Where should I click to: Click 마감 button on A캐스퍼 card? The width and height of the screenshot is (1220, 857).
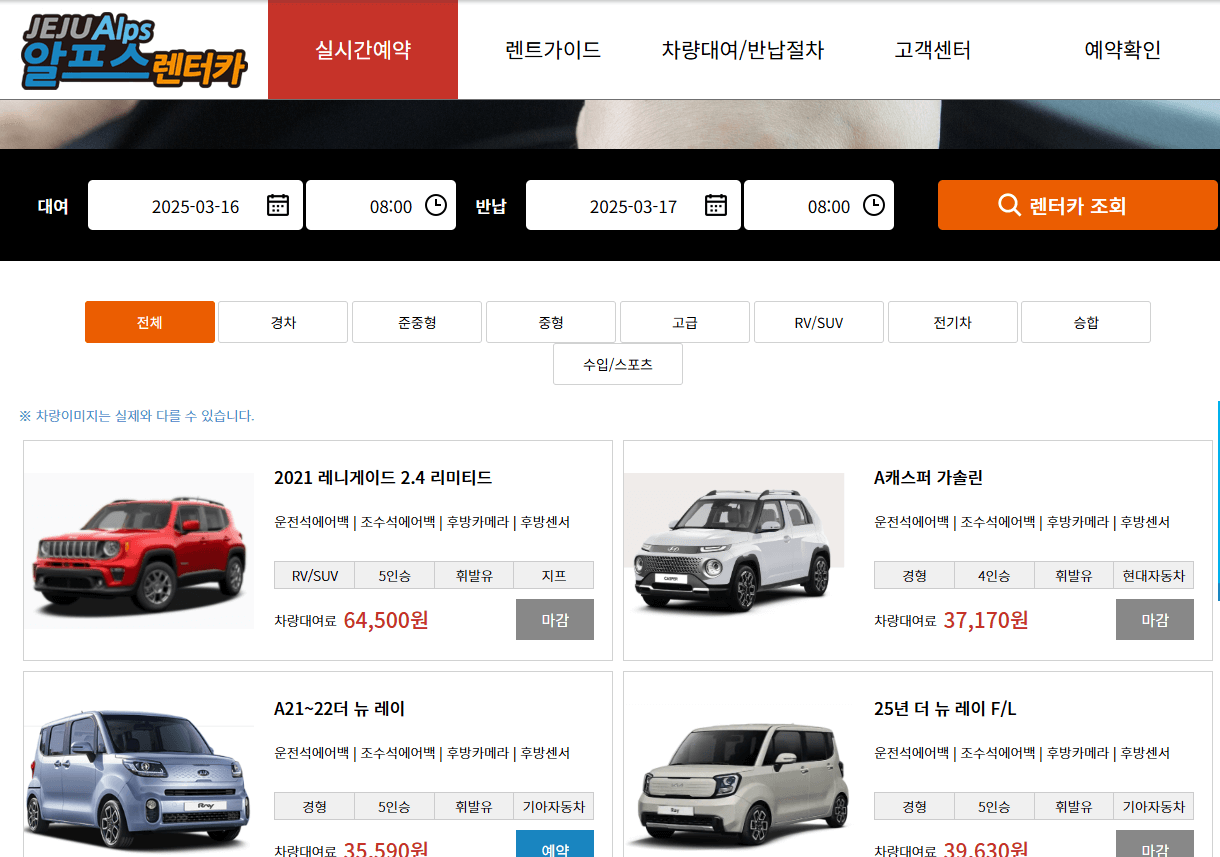pos(1155,619)
